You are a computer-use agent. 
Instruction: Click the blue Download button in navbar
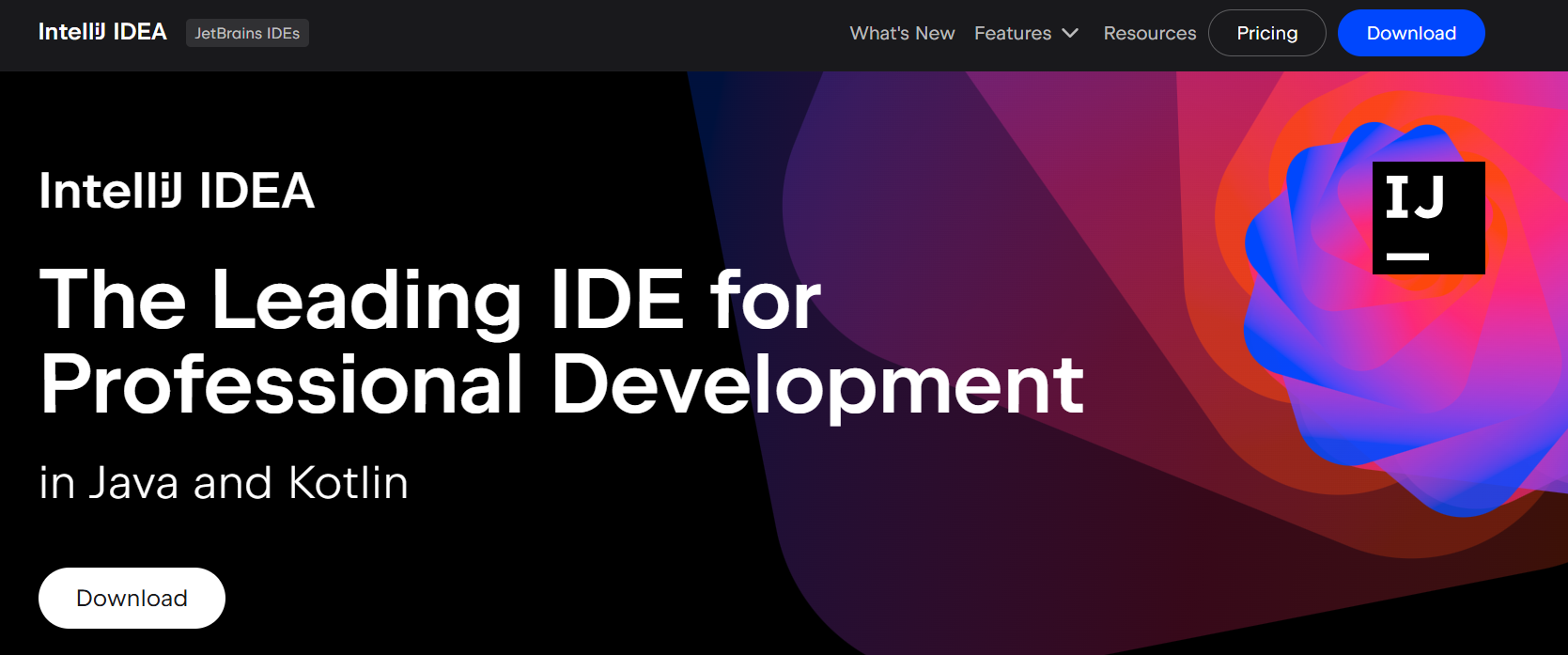(x=1411, y=33)
